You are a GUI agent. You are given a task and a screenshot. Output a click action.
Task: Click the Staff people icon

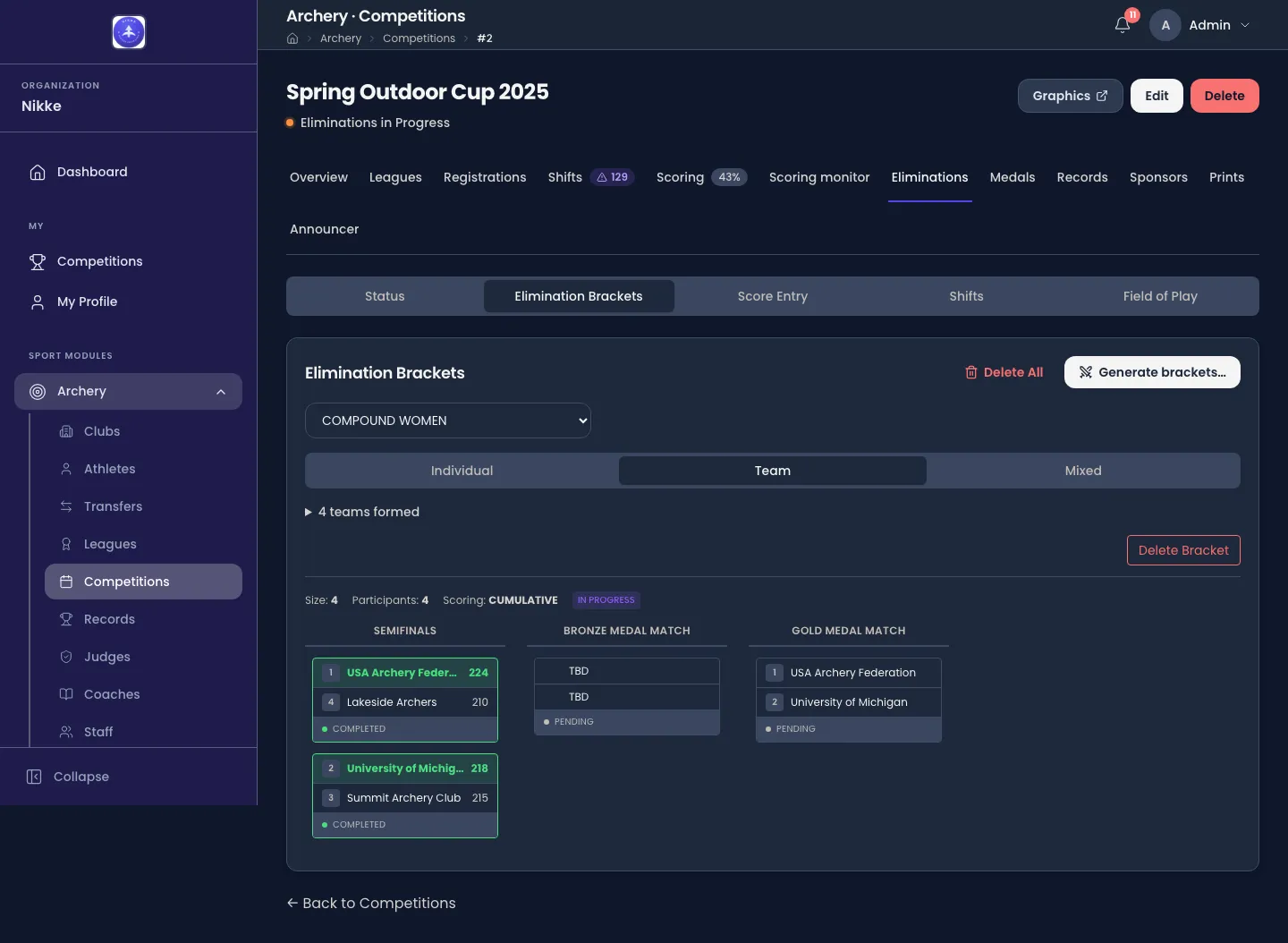(x=66, y=732)
